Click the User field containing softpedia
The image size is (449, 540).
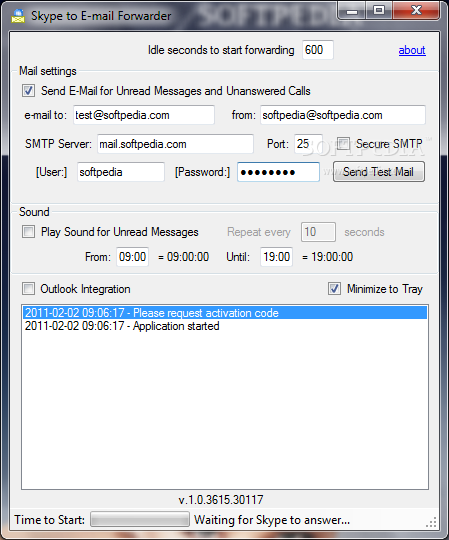[x=121, y=172]
